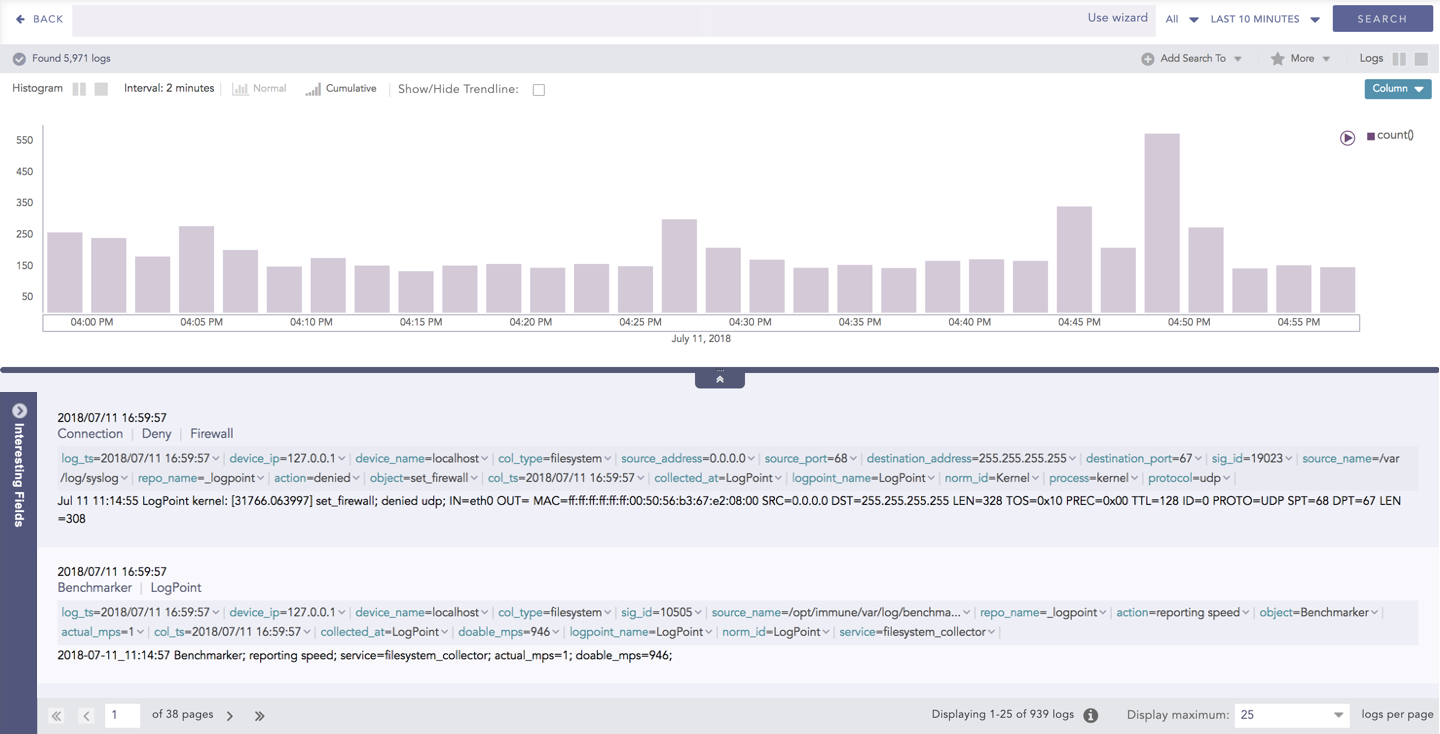
Task: Collapse the histogram panel with divider handle
Action: [719, 379]
